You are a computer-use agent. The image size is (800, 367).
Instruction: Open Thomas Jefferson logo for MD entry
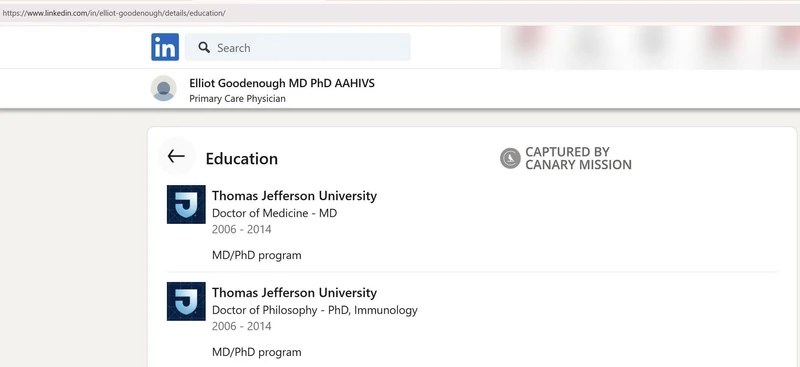(186, 204)
